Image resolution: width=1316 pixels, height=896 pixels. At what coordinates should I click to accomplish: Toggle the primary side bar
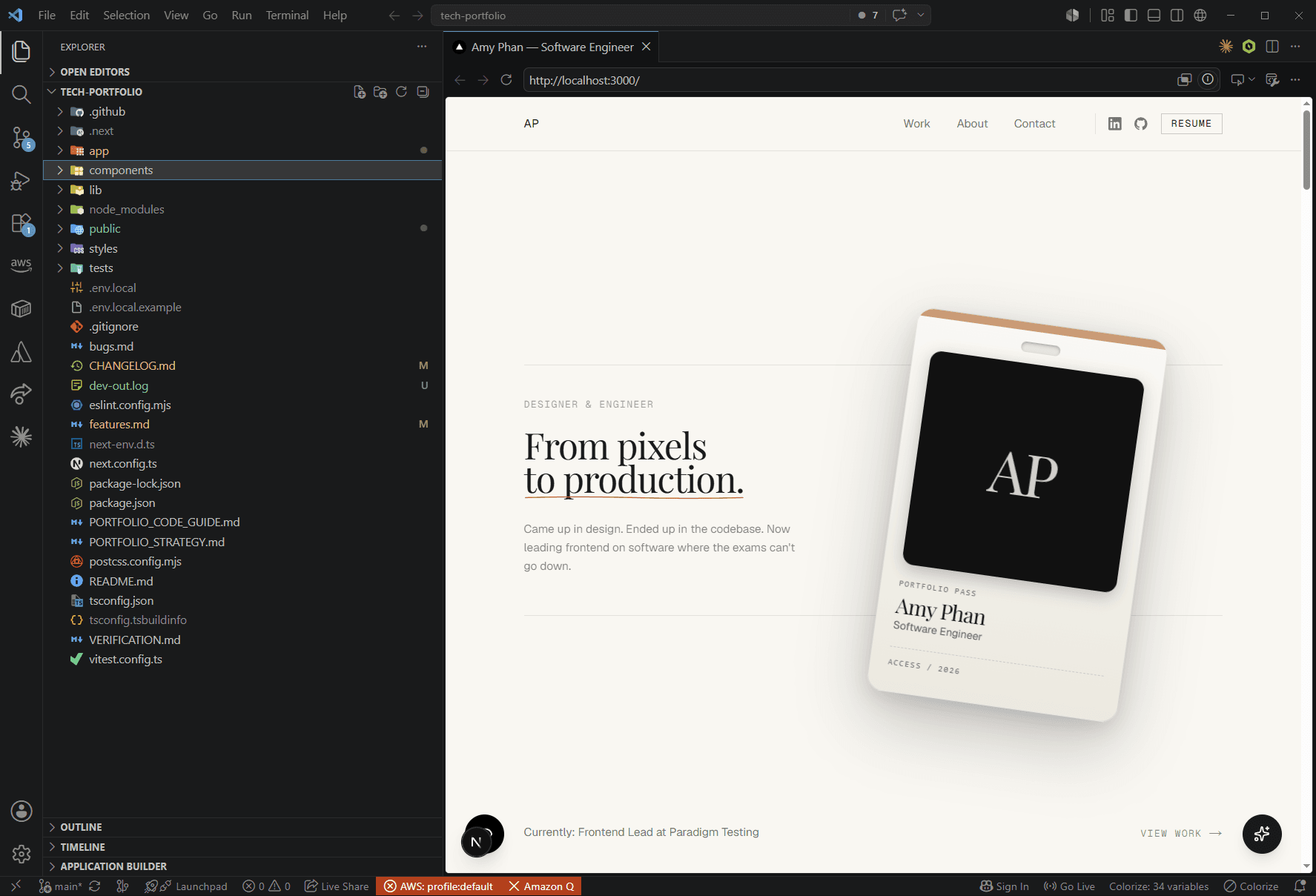1131,16
